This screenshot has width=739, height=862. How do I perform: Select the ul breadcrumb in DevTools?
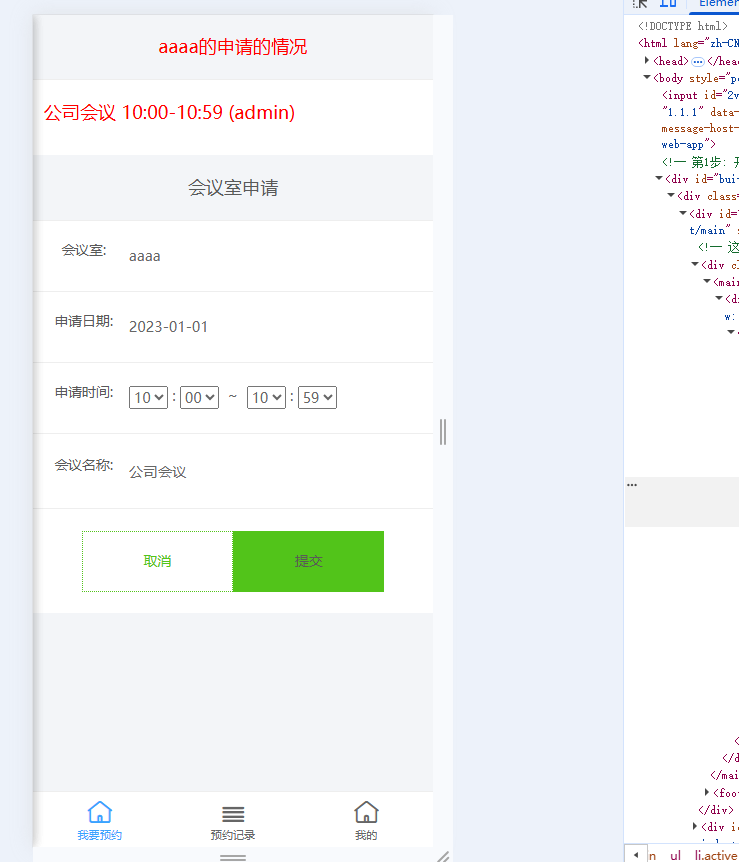coord(675,855)
